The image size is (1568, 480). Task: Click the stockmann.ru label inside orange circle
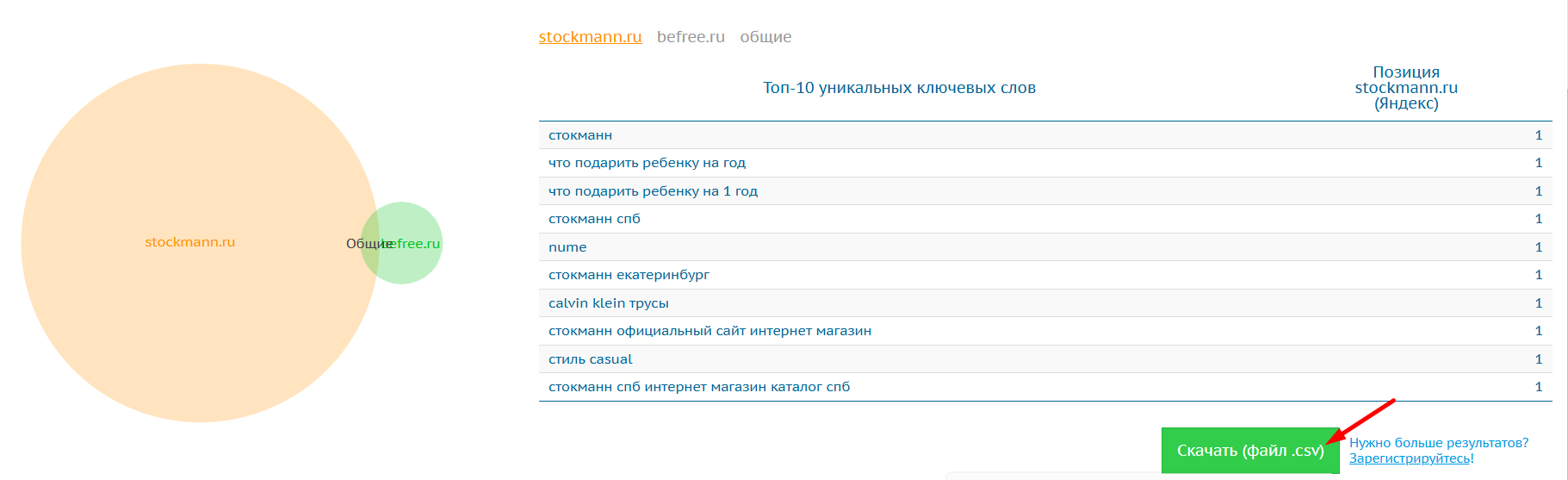[189, 242]
